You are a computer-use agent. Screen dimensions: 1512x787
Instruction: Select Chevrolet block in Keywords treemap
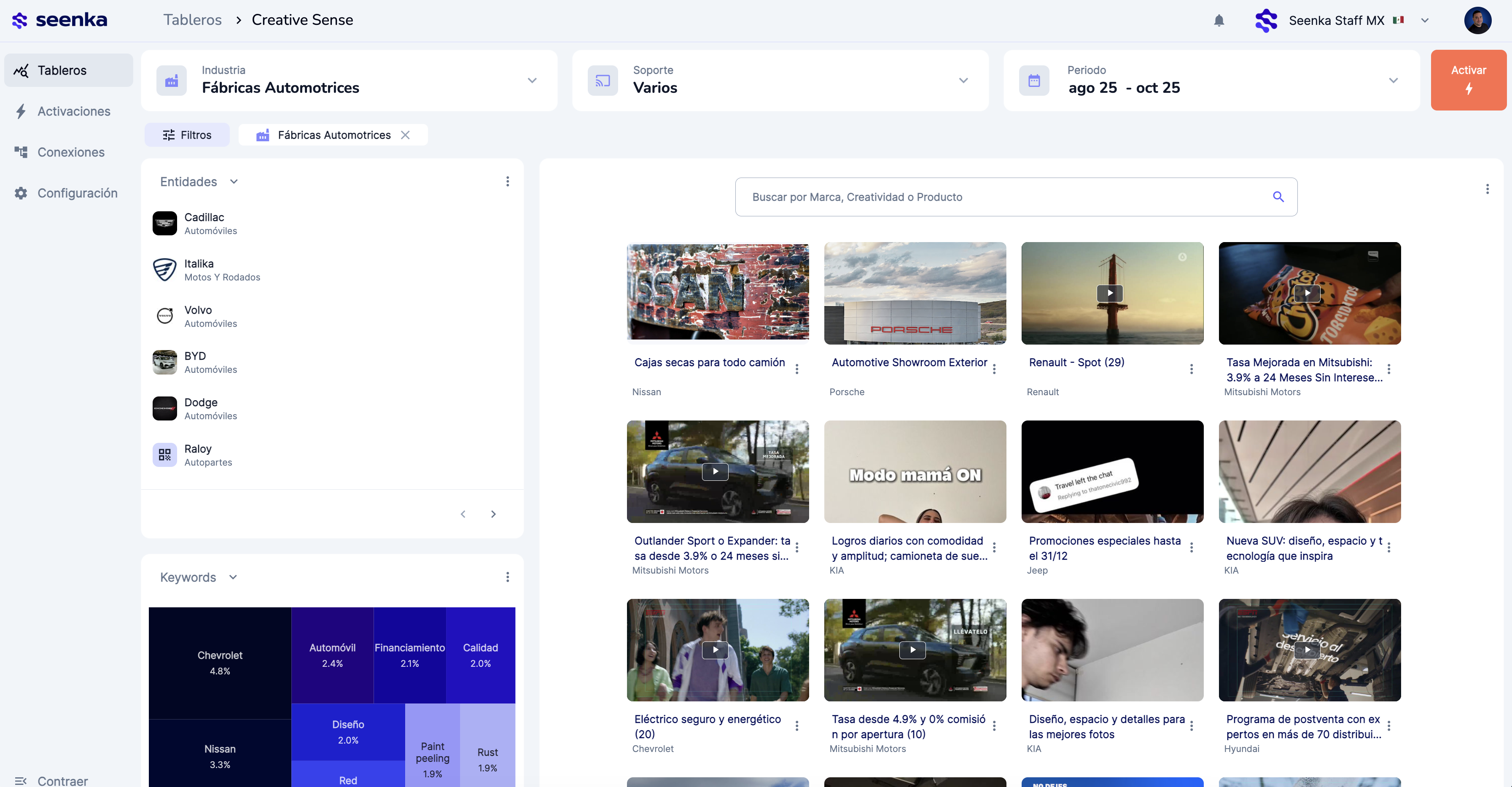(220, 663)
